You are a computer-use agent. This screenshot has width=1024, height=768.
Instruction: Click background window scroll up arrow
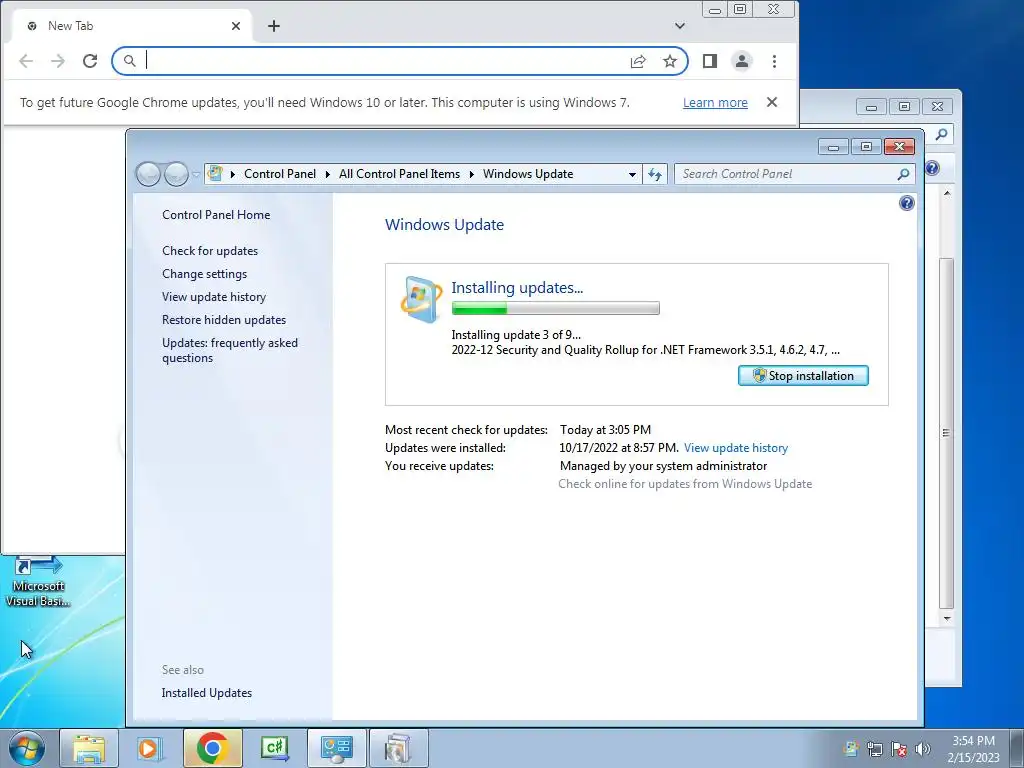click(x=947, y=194)
